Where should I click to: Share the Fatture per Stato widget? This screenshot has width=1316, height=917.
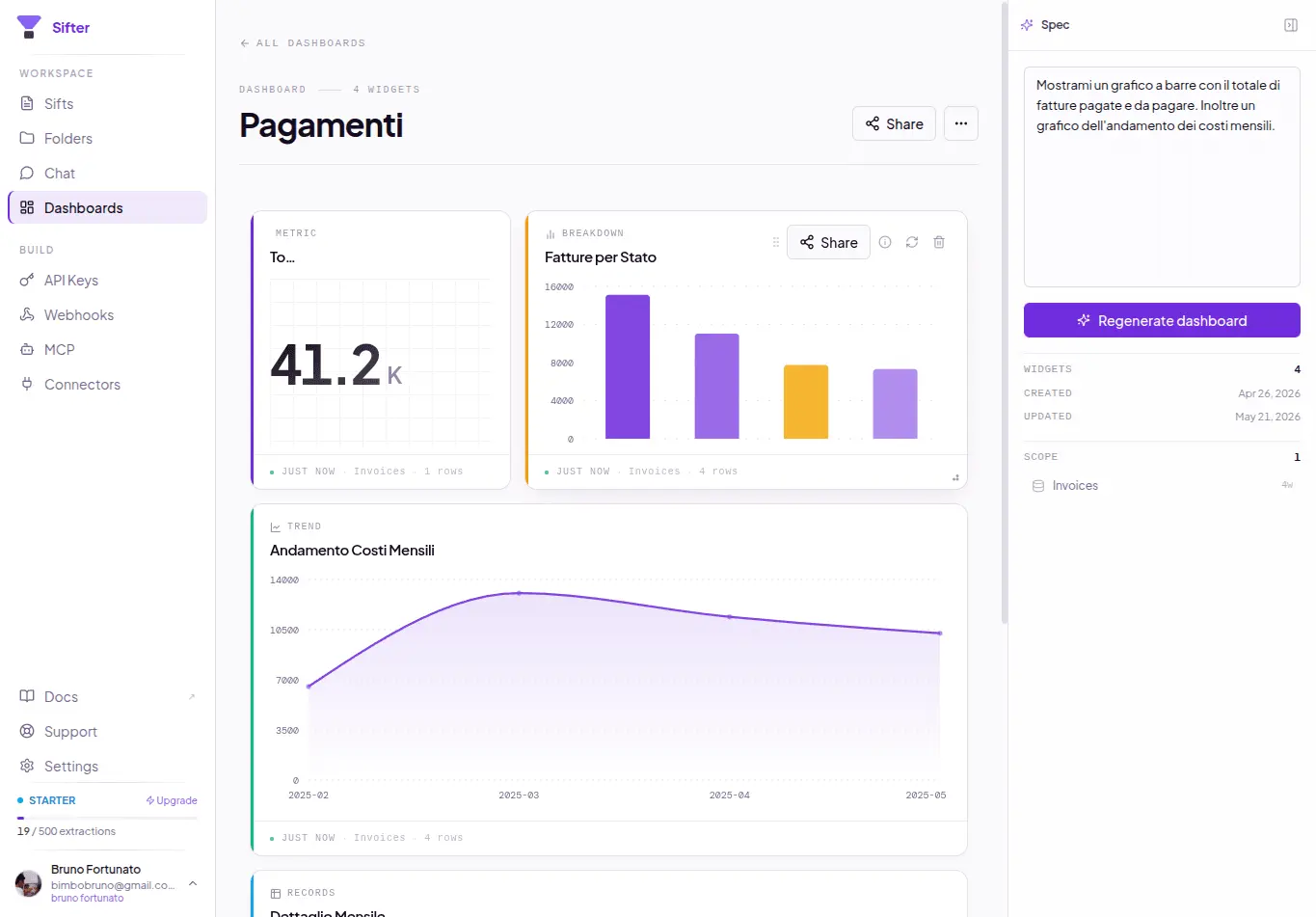(x=828, y=242)
